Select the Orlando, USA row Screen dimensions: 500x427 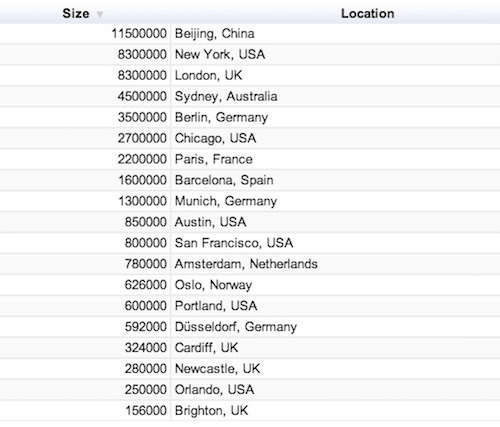pos(250,390)
